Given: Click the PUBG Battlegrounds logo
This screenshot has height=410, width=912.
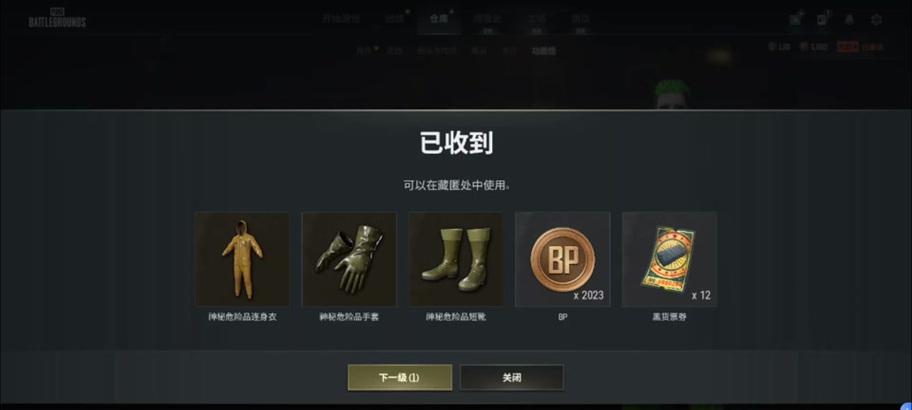Looking at the screenshot, I should (x=57, y=19).
